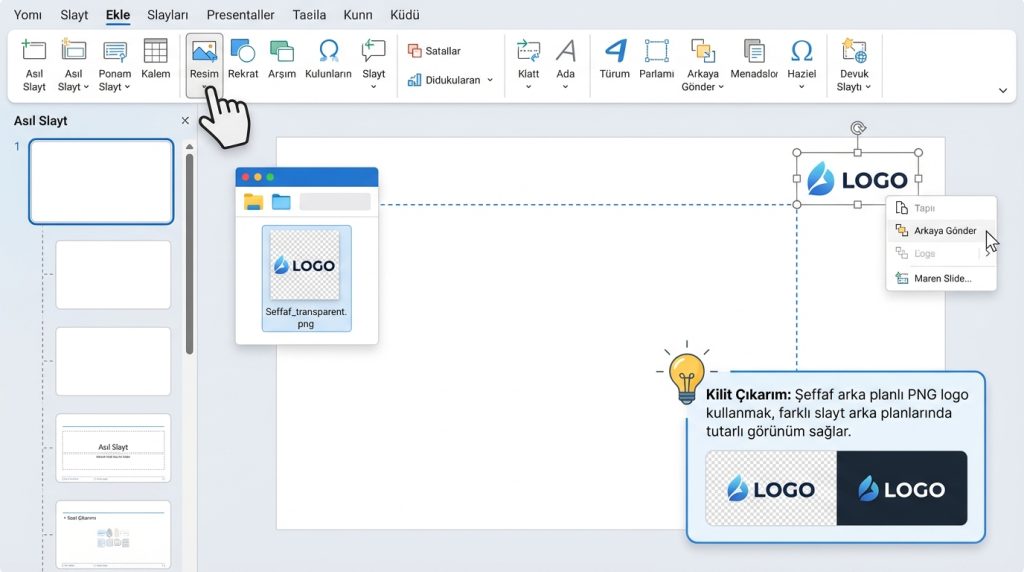Image resolution: width=1024 pixels, height=572 pixels.
Task: Click the Kalem table grid icon
Action: [x=155, y=52]
